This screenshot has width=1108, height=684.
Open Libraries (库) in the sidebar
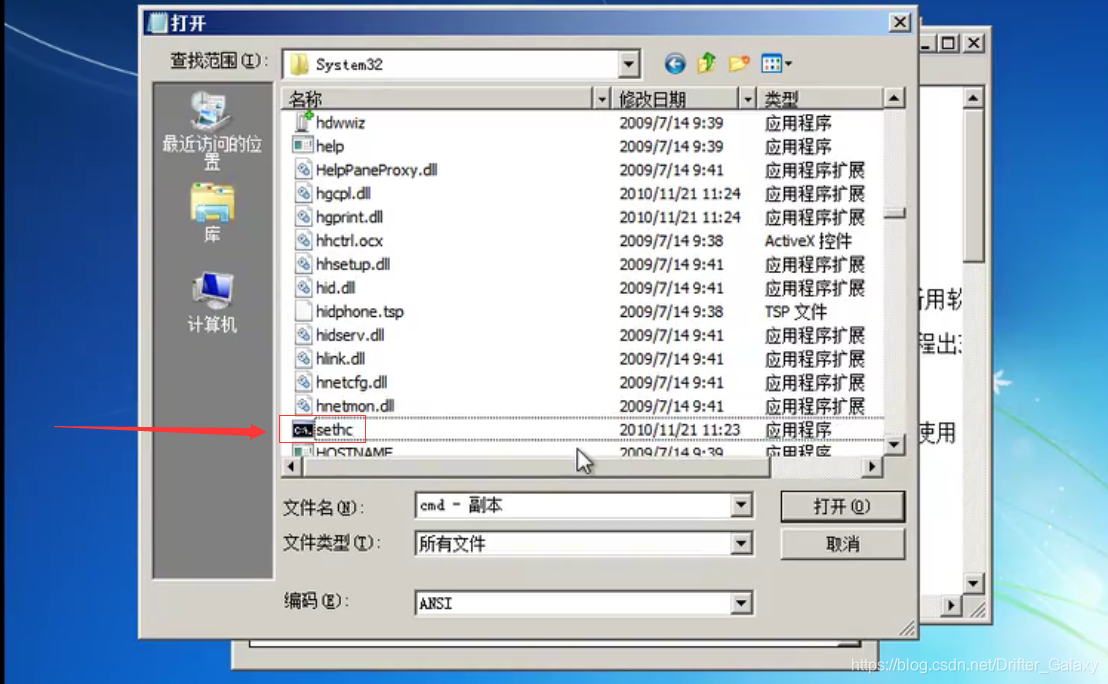(x=212, y=213)
